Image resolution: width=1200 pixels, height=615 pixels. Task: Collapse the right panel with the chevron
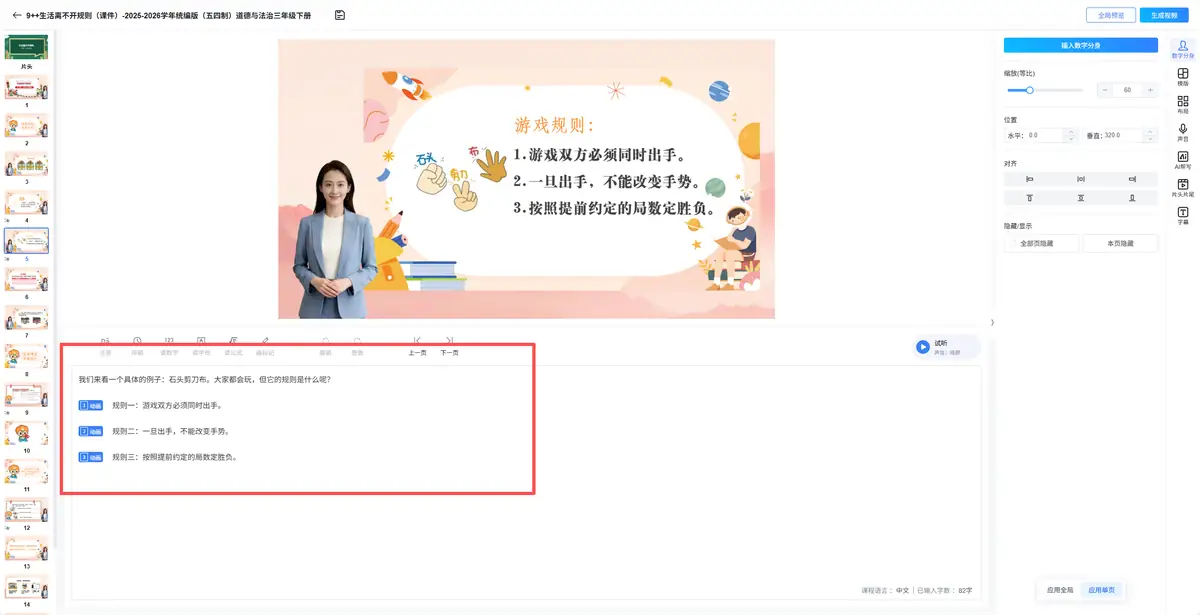coord(992,322)
